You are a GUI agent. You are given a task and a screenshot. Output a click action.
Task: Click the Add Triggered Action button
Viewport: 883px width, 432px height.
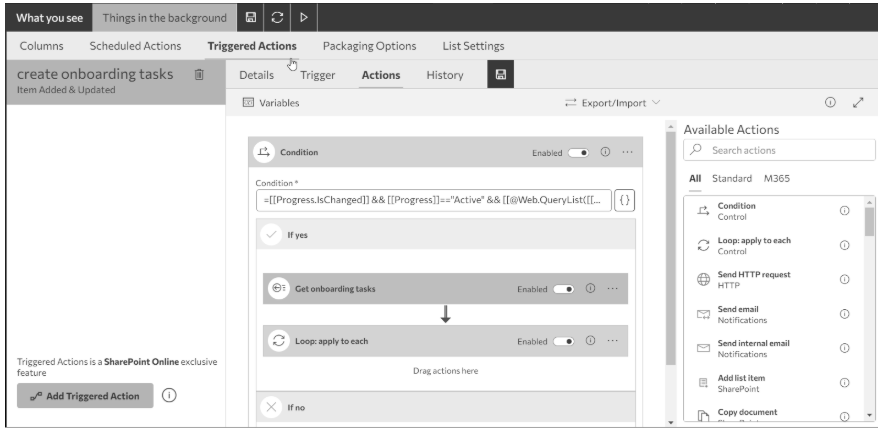tap(85, 395)
